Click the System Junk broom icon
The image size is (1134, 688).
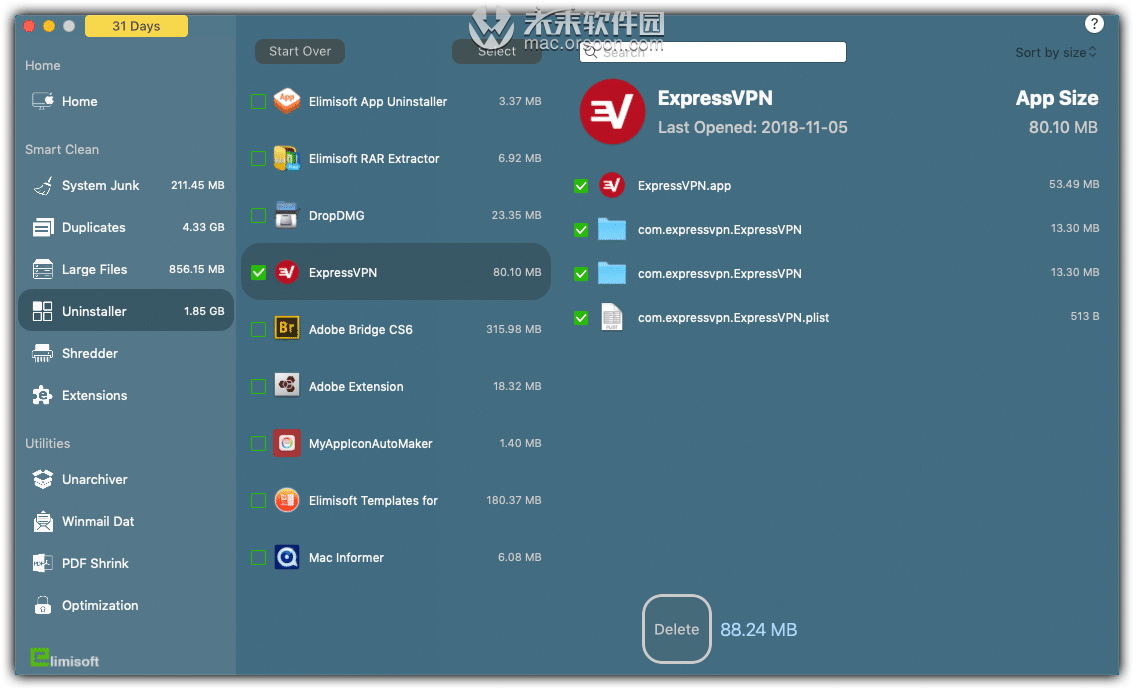point(43,186)
